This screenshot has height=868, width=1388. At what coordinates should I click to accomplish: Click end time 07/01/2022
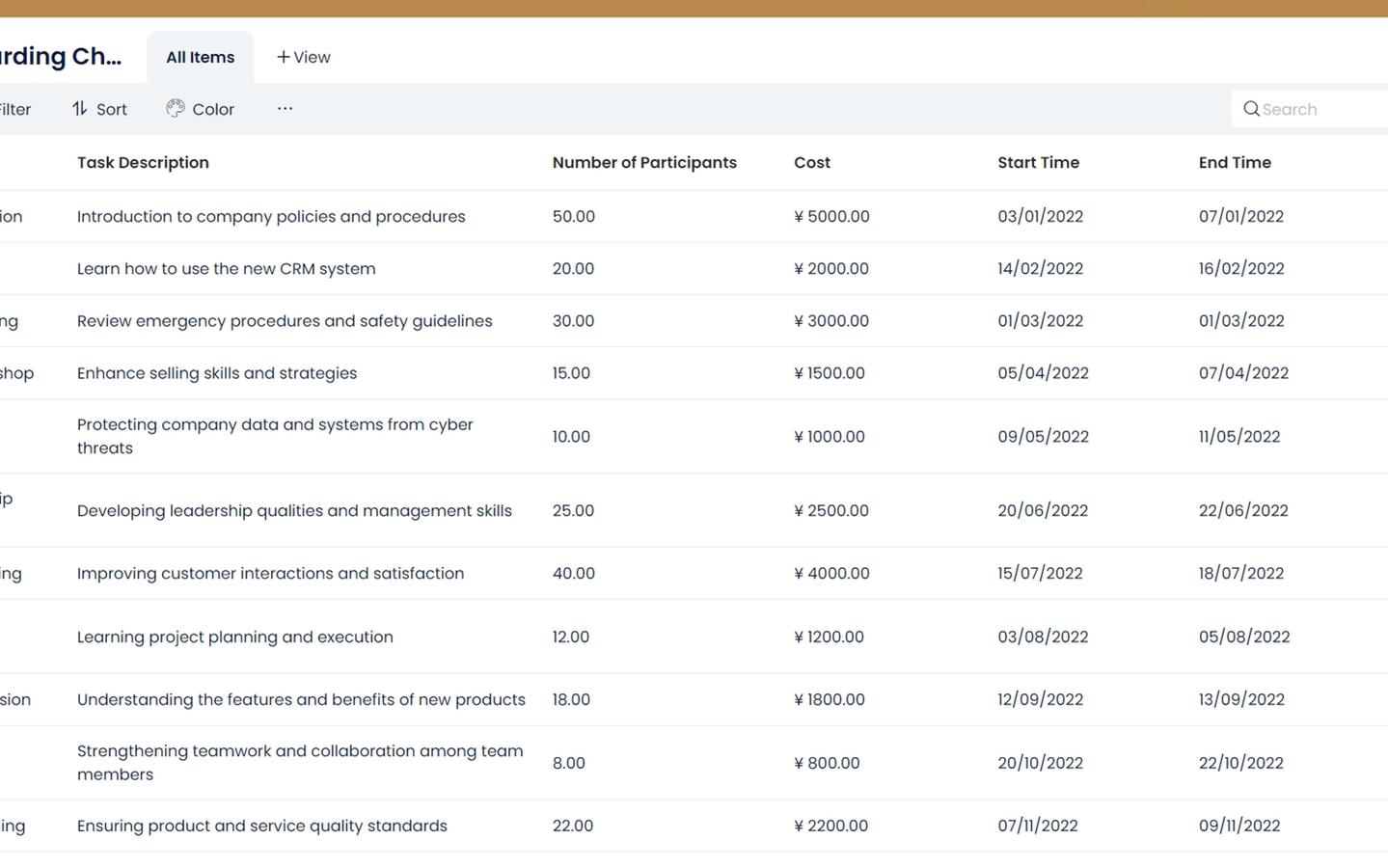tap(1241, 216)
